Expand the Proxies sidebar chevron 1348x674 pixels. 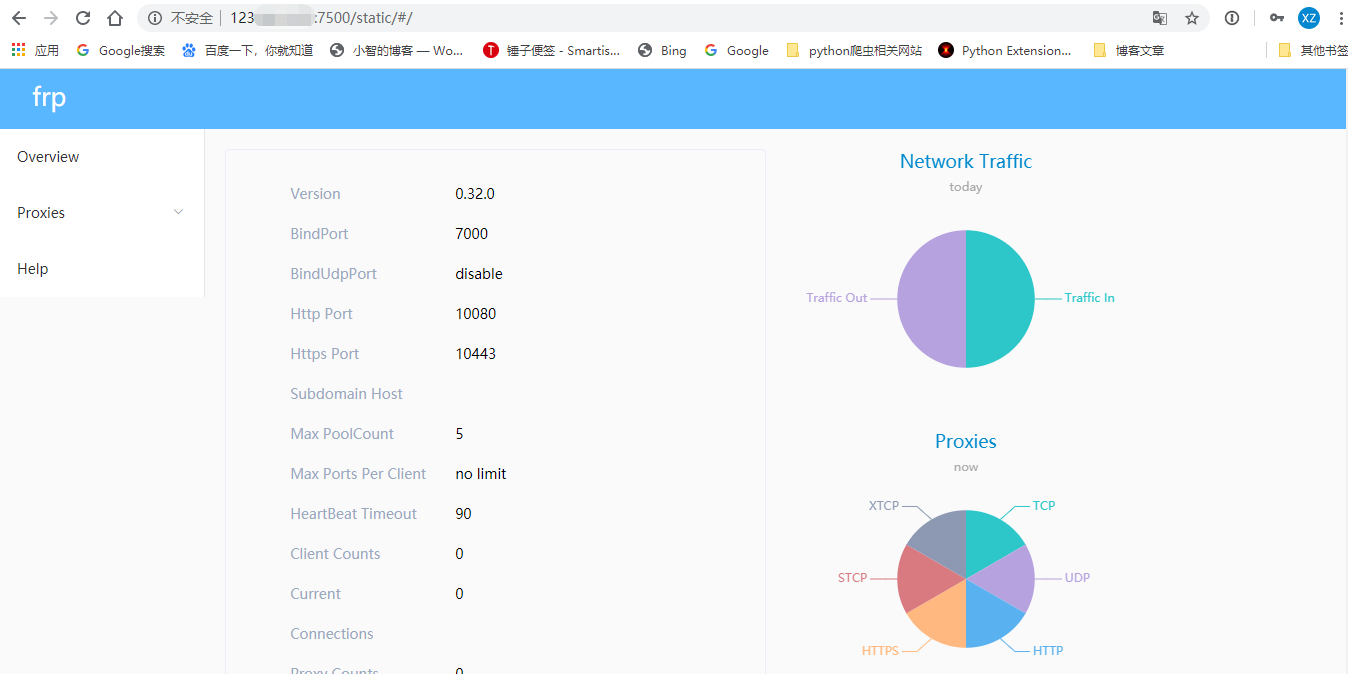[179, 212]
